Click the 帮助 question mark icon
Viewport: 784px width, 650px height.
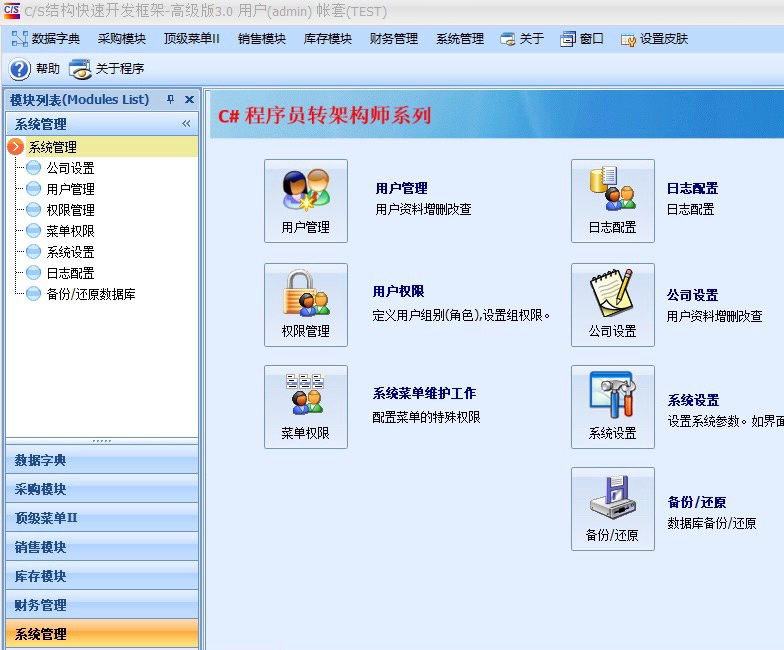[x=20, y=69]
